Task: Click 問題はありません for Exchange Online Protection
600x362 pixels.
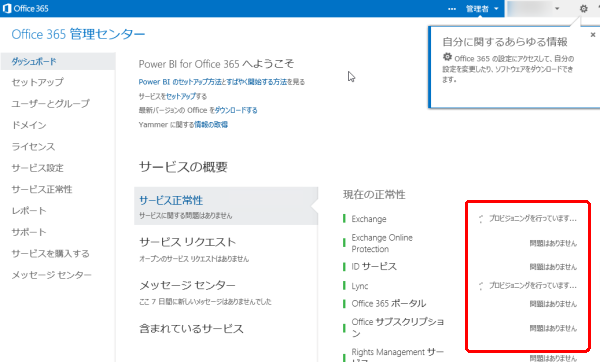Action: [x=553, y=243]
